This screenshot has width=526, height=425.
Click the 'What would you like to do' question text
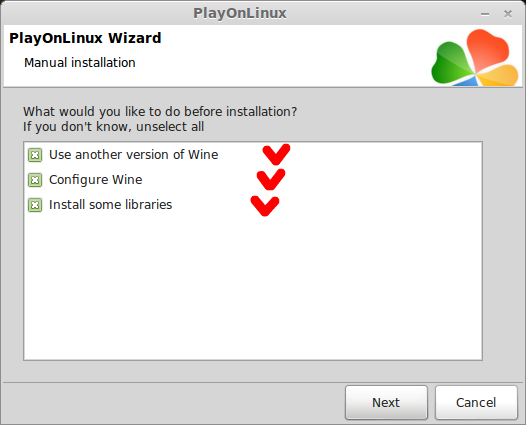click(x=160, y=112)
